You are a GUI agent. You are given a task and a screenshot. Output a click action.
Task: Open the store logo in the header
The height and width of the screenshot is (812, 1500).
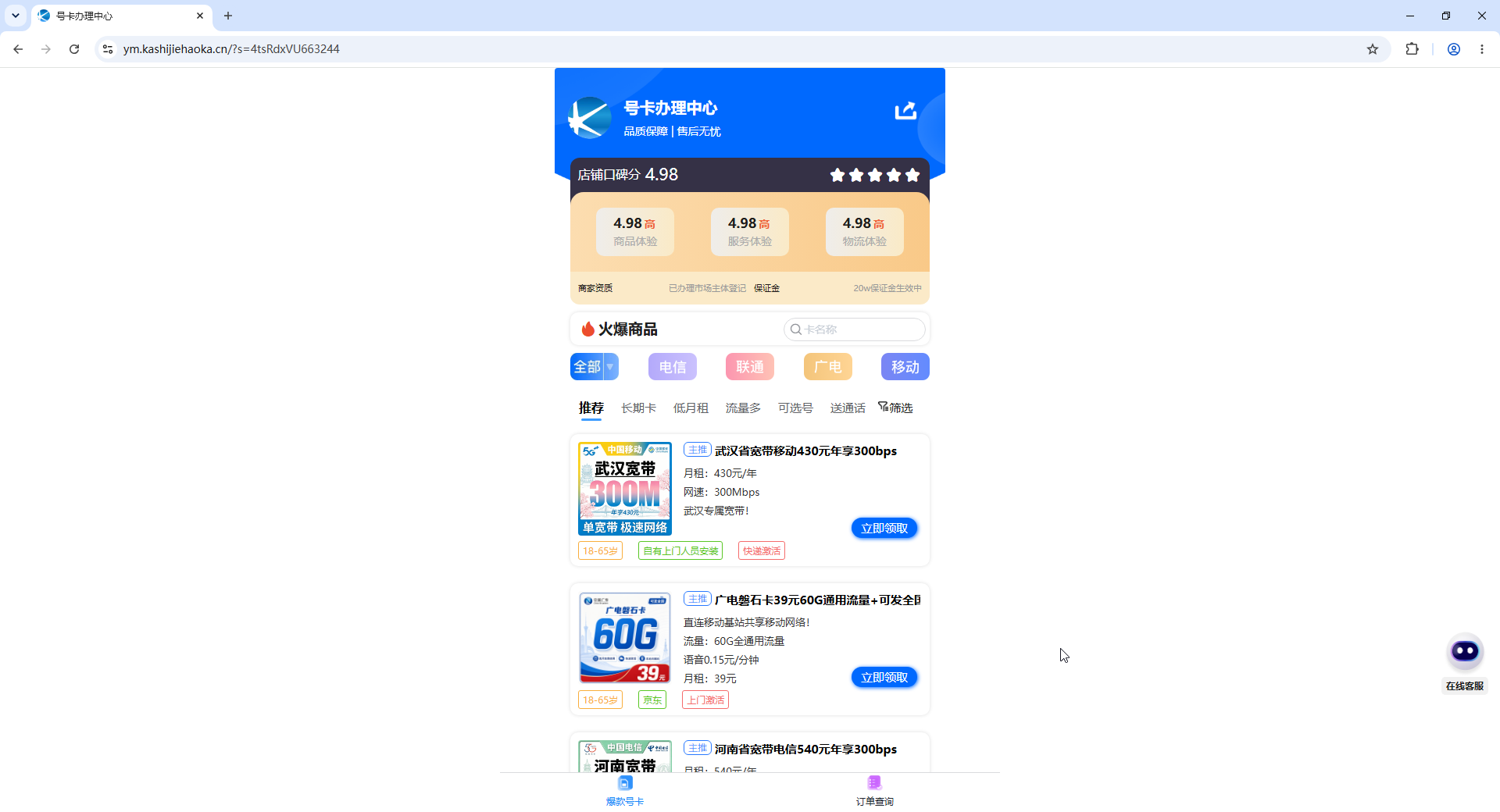pyautogui.click(x=590, y=118)
